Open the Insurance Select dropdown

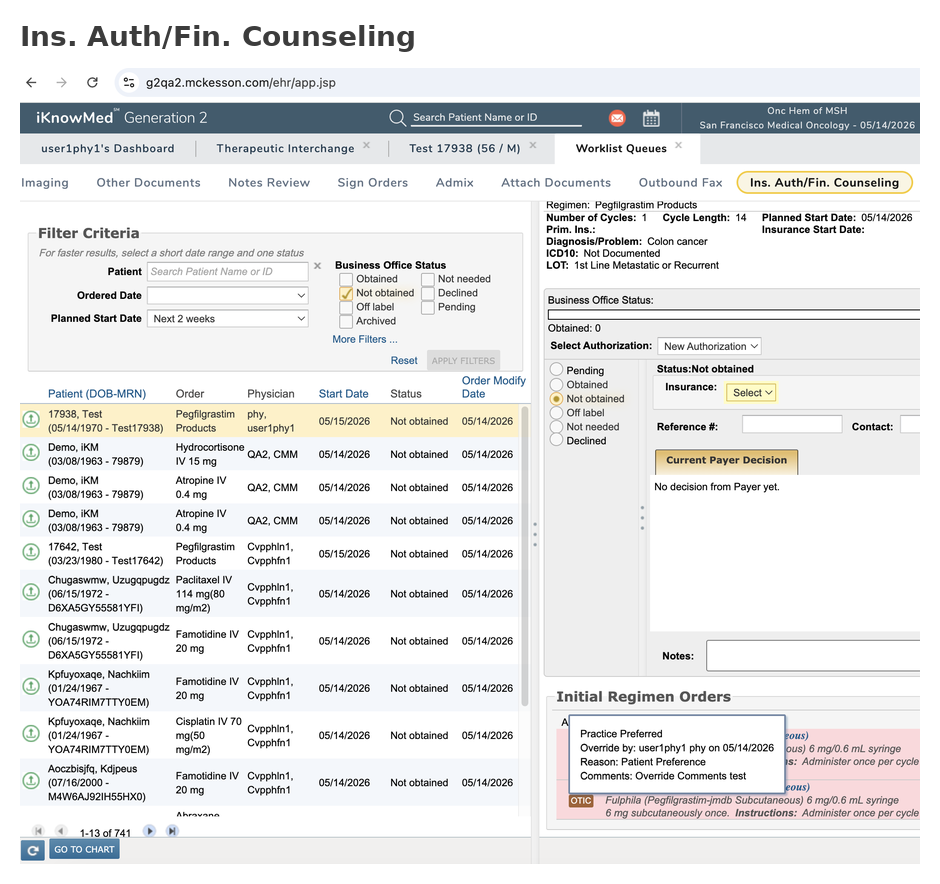[751, 393]
